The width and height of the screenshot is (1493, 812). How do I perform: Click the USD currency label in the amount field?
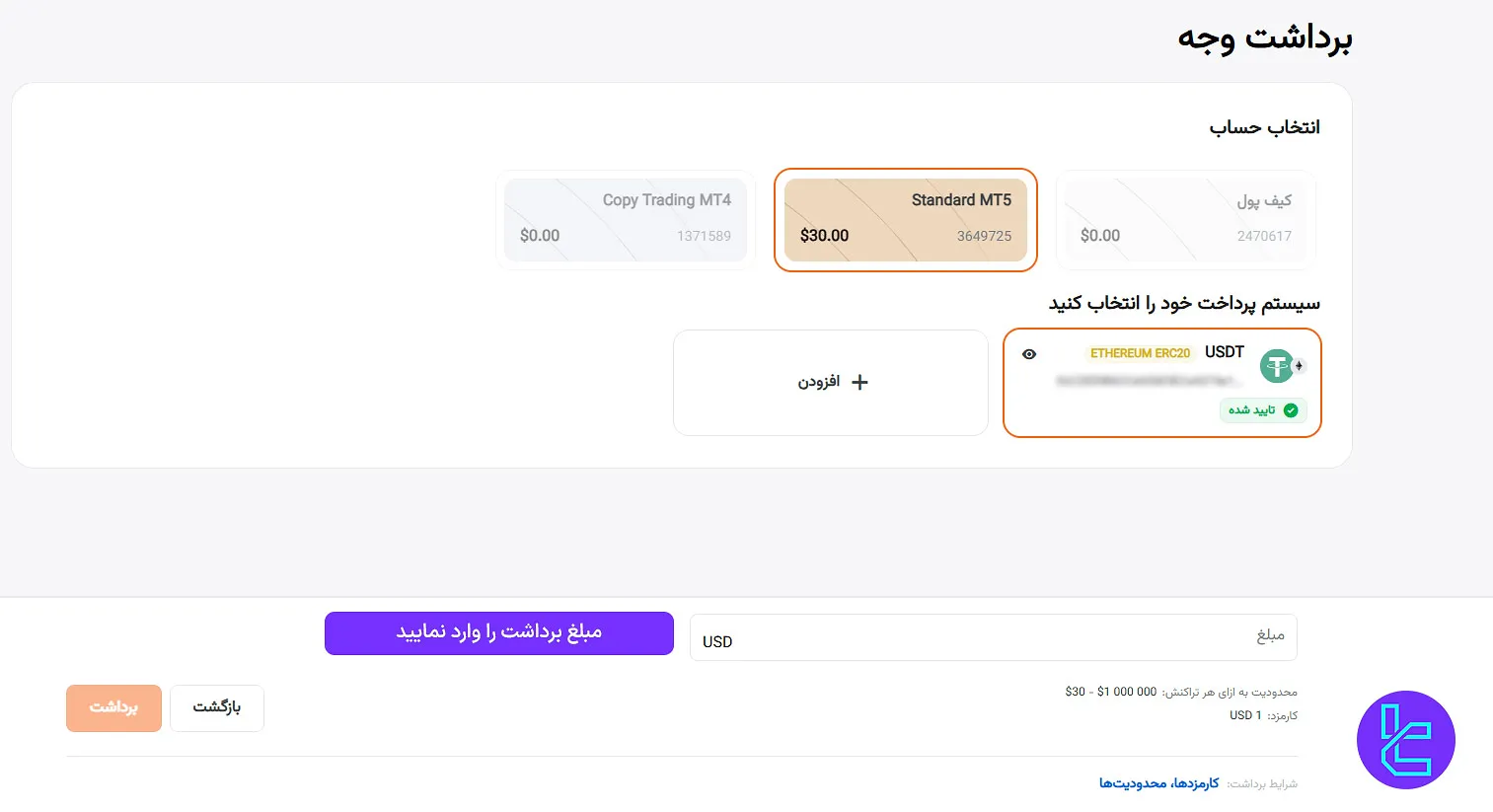pyautogui.click(x=717, y=641)
